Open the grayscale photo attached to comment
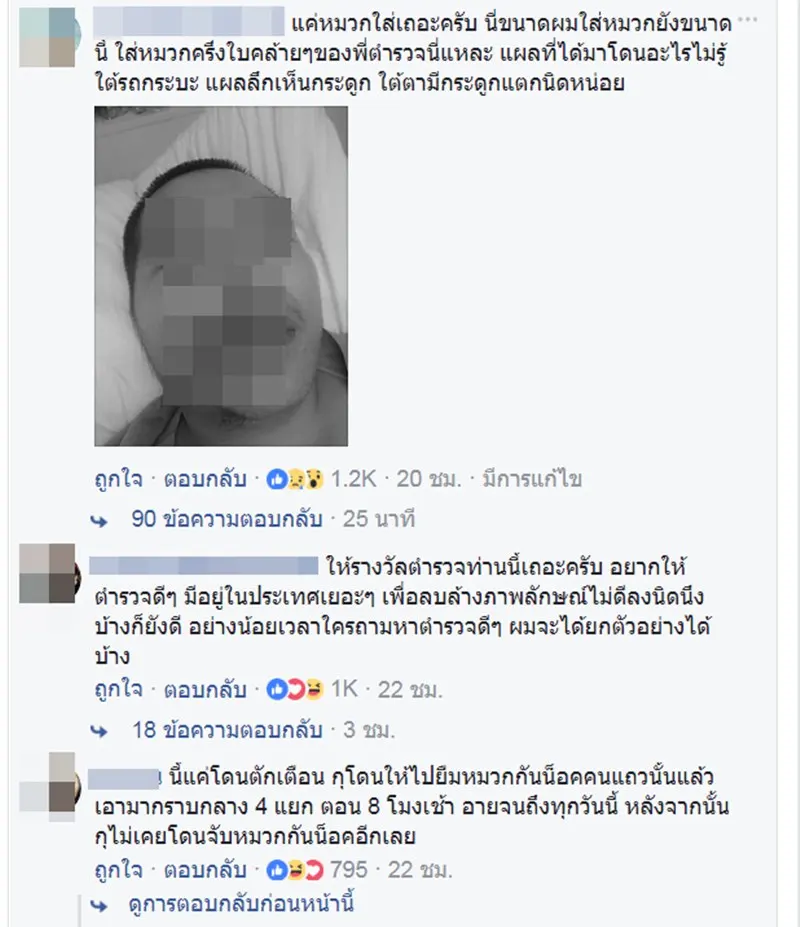Screen dimensions: 800x927 click(x=221, y=276)
